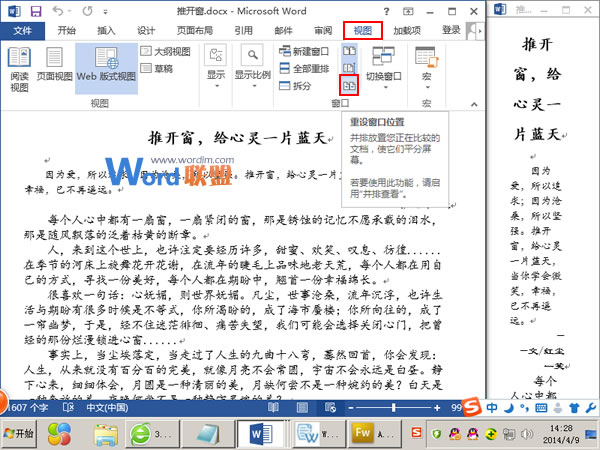Click 全部重排 arrange all button
Viewport: 600px width, 450px height.
point(304,68)
